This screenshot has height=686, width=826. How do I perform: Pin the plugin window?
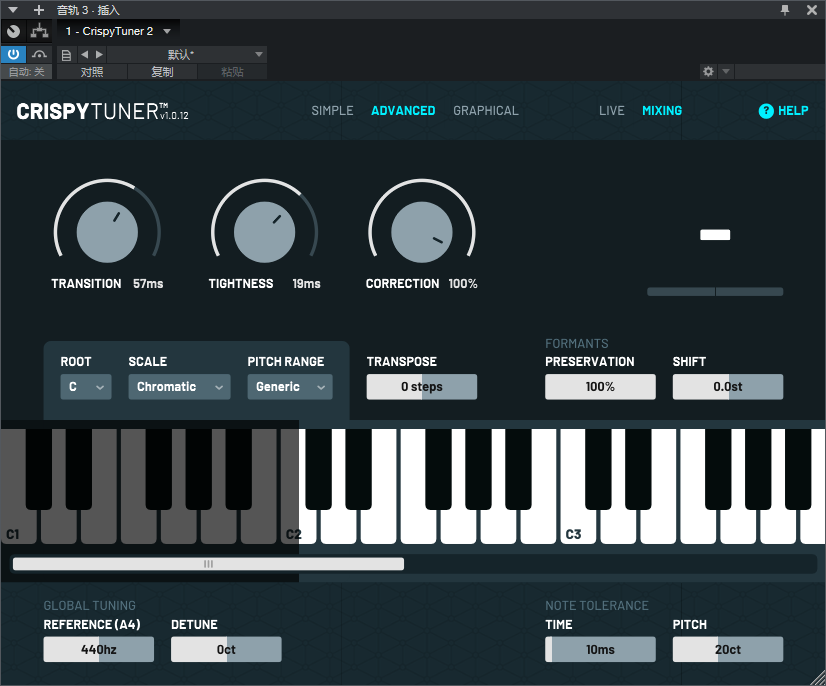(x=785, y=9)
